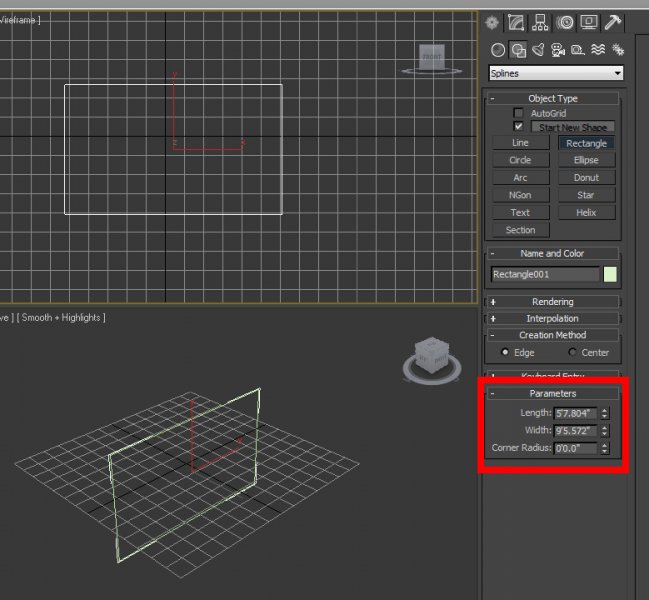Switch to the Modify panel tab
This screenshot has width=649, height=600.
[x=516, y=22]
